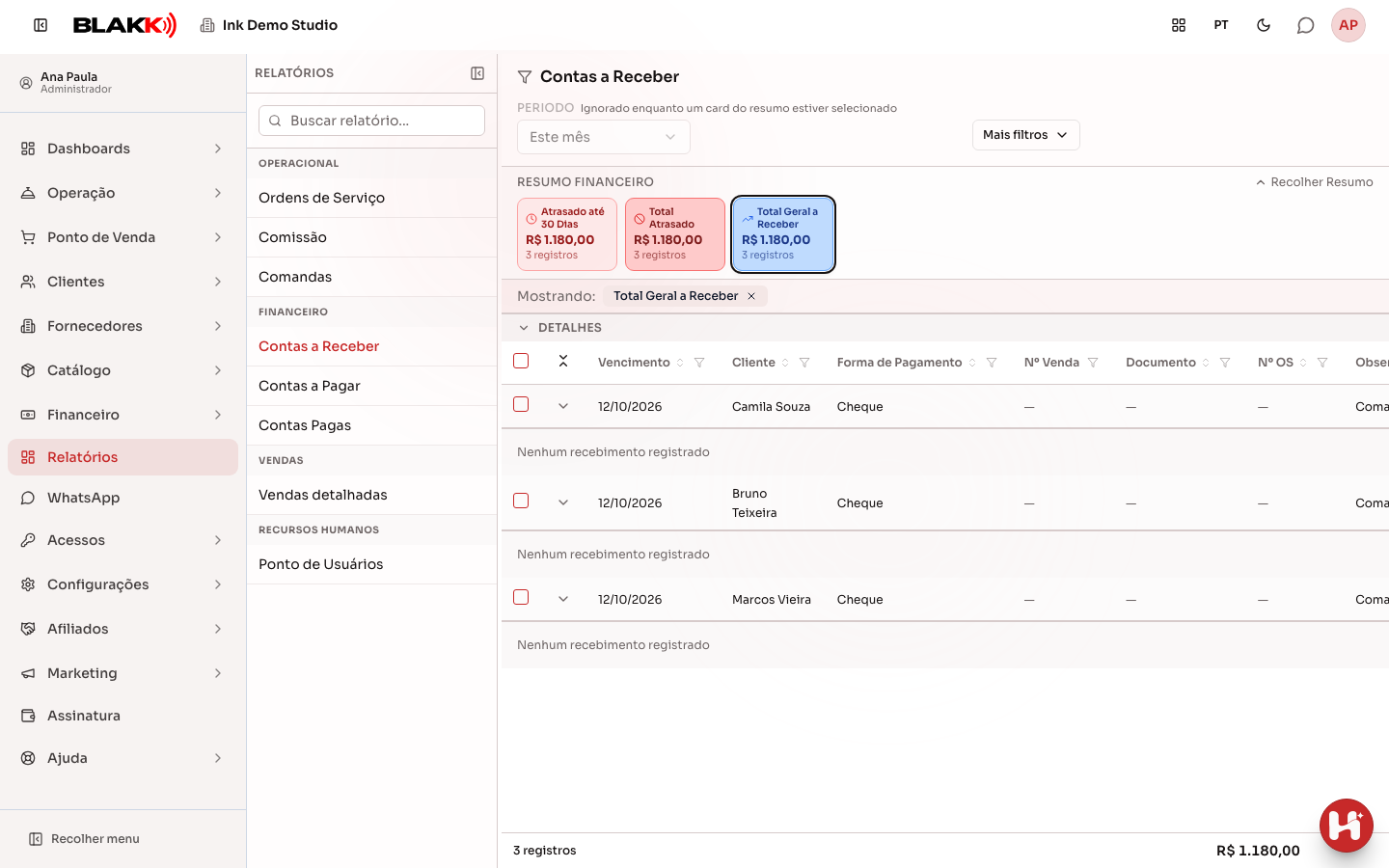This screenshot has width=1389, height=868.
Task: Expand the Dashboards sidebar menu
Action: (x=123, y=149)
